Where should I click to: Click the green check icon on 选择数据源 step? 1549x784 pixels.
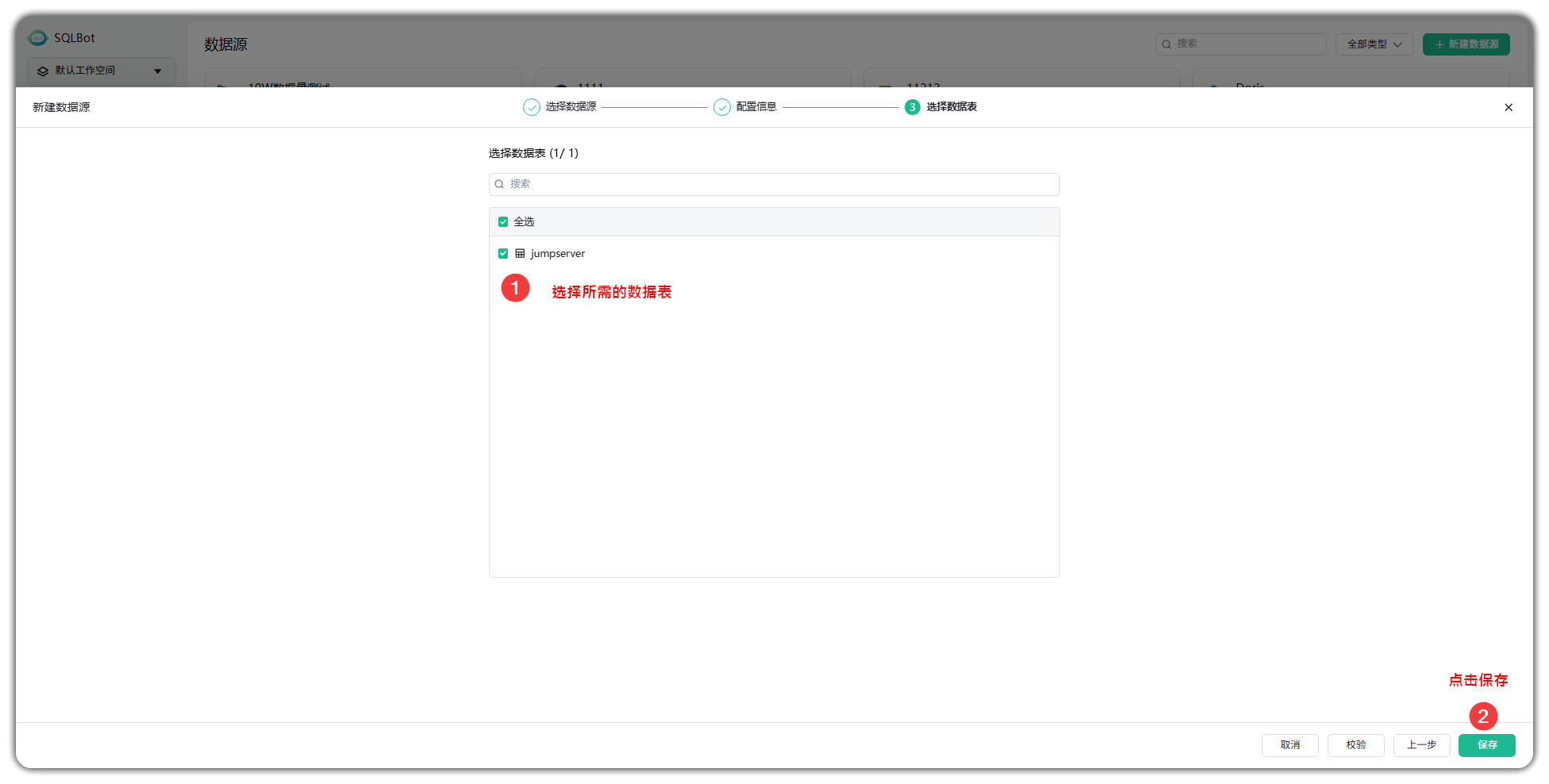(x=531, y=106)
